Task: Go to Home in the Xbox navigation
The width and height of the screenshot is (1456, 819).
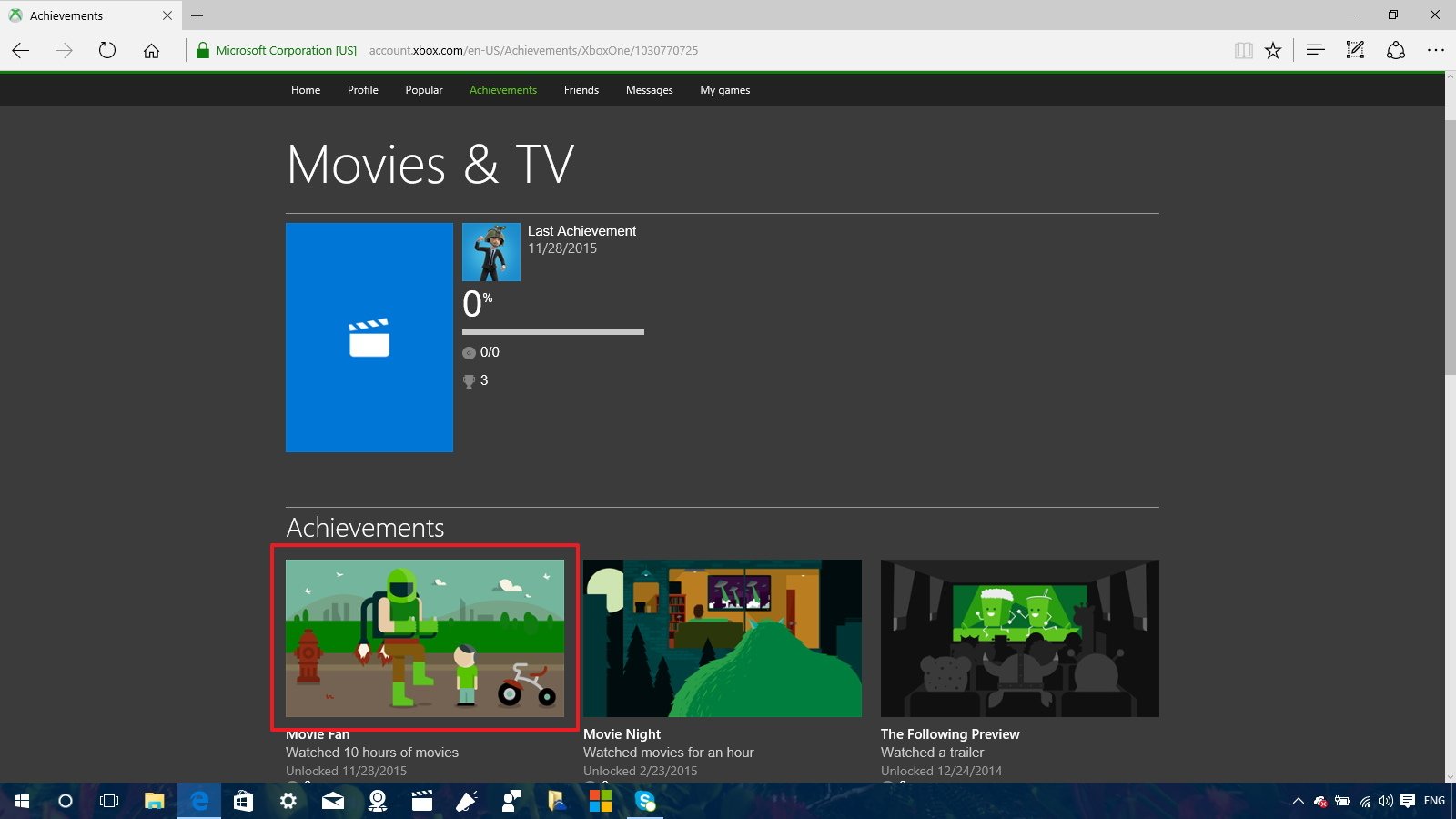Action: (306, 90)
